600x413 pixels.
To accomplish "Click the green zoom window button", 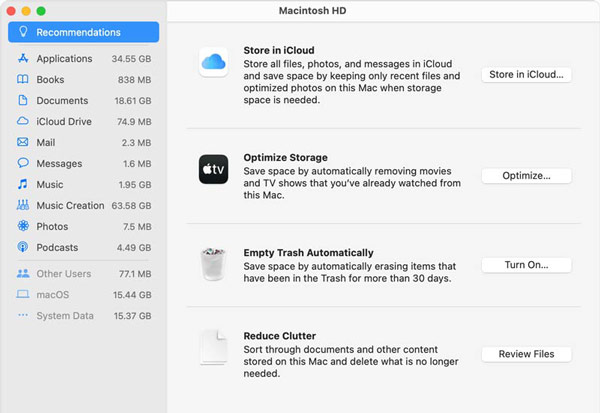I will tap(41, 11).
